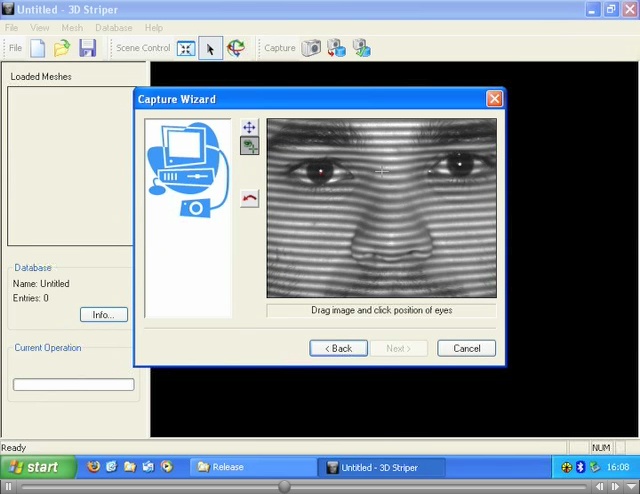Cancel the Capture Wizard

467,348
